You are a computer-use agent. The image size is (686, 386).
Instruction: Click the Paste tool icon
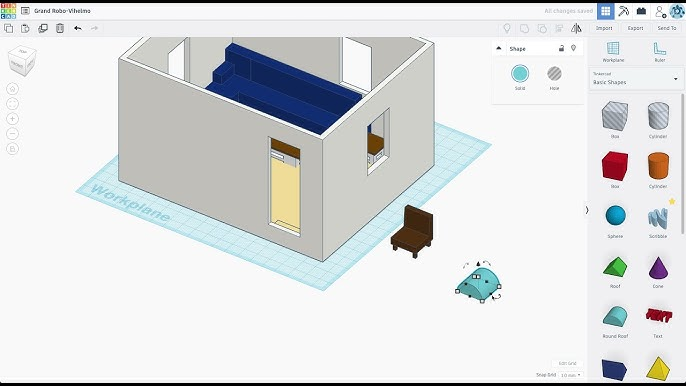pyautogui.click(x=25, y=28)
